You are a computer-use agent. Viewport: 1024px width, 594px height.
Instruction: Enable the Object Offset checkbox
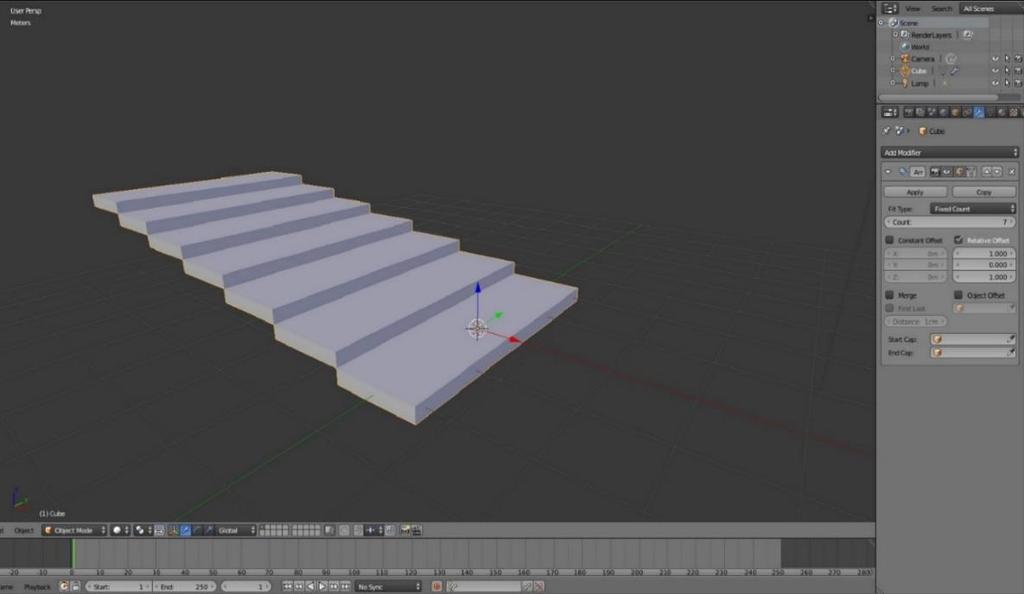pyautogui.click(x=959, y=295)
